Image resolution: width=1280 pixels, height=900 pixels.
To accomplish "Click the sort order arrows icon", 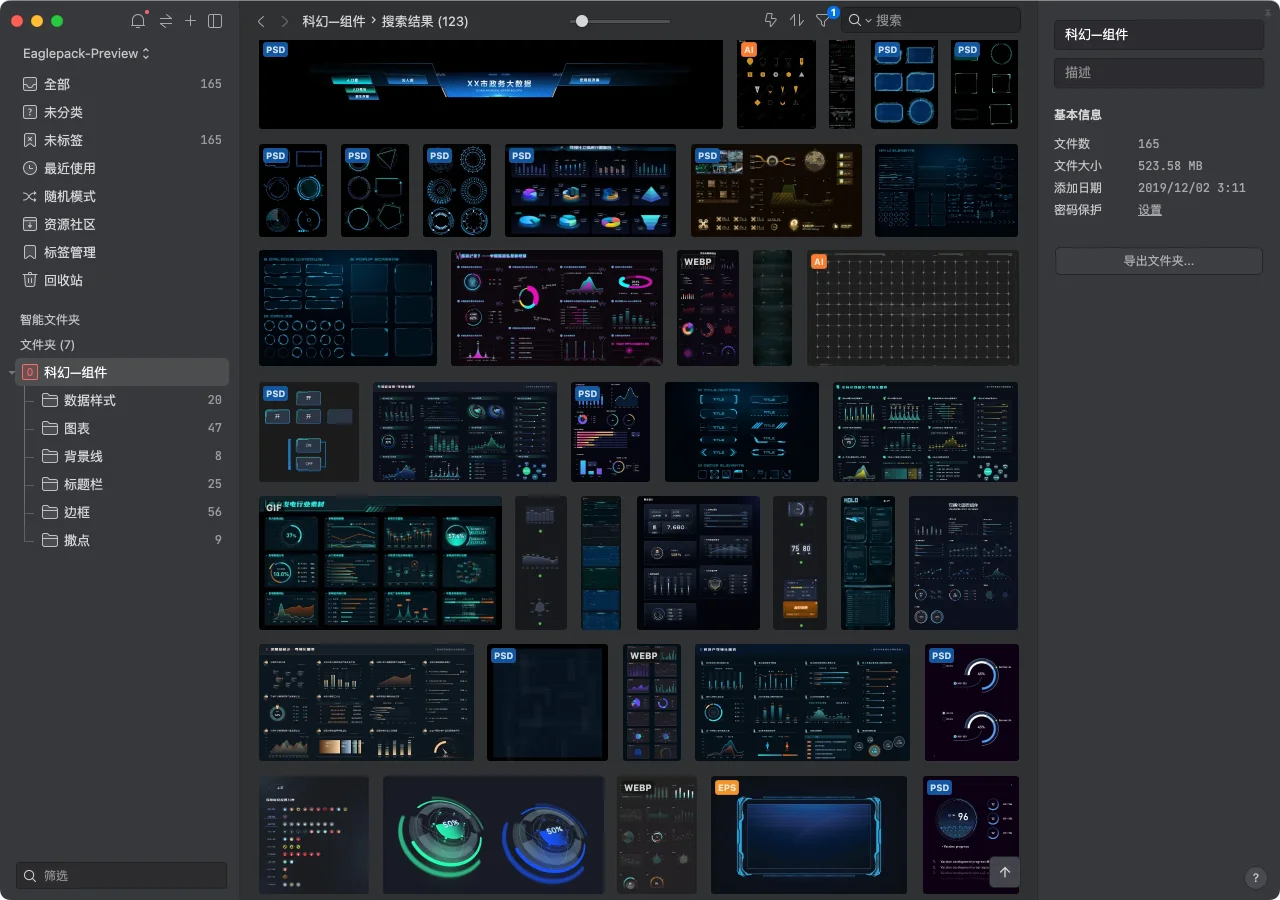I will pyautogui.click(x=797, y=21).
